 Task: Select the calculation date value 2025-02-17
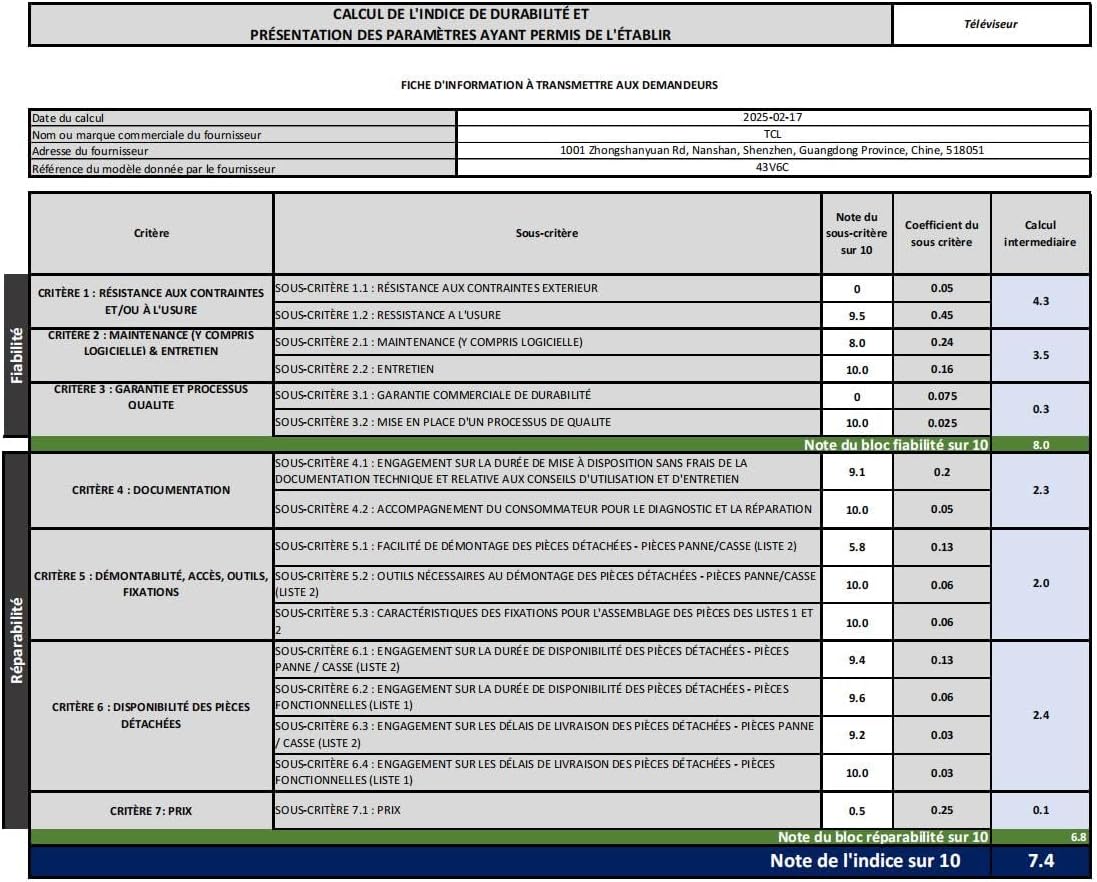point(772,117)
